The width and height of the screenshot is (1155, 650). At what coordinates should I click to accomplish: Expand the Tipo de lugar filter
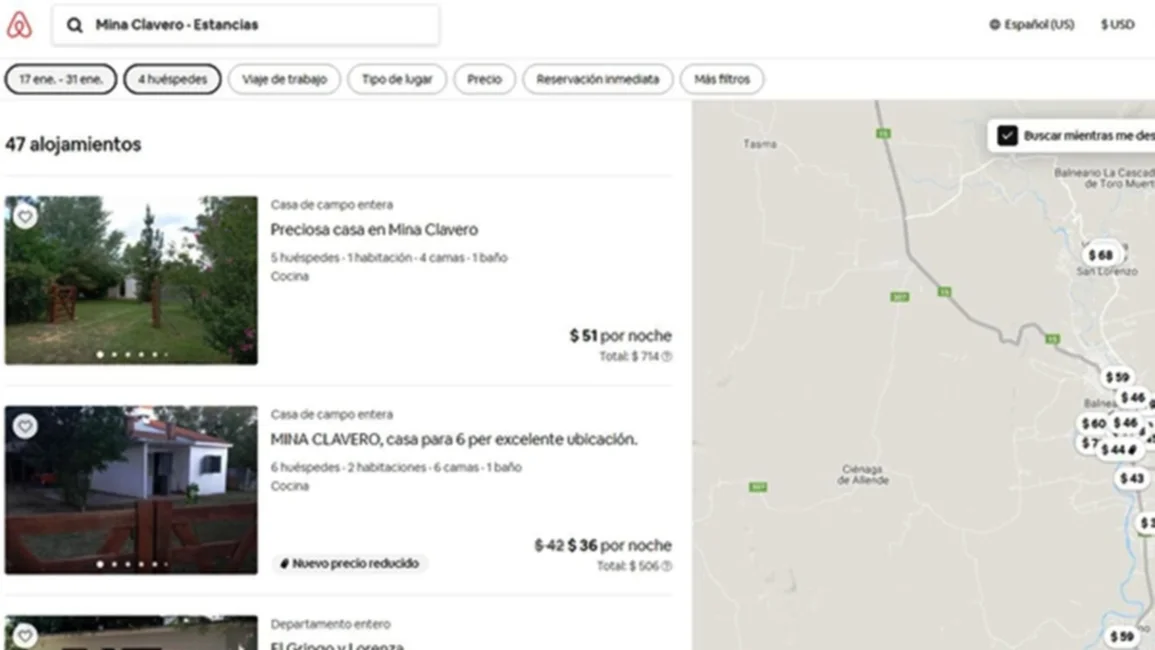pos(397,79)
